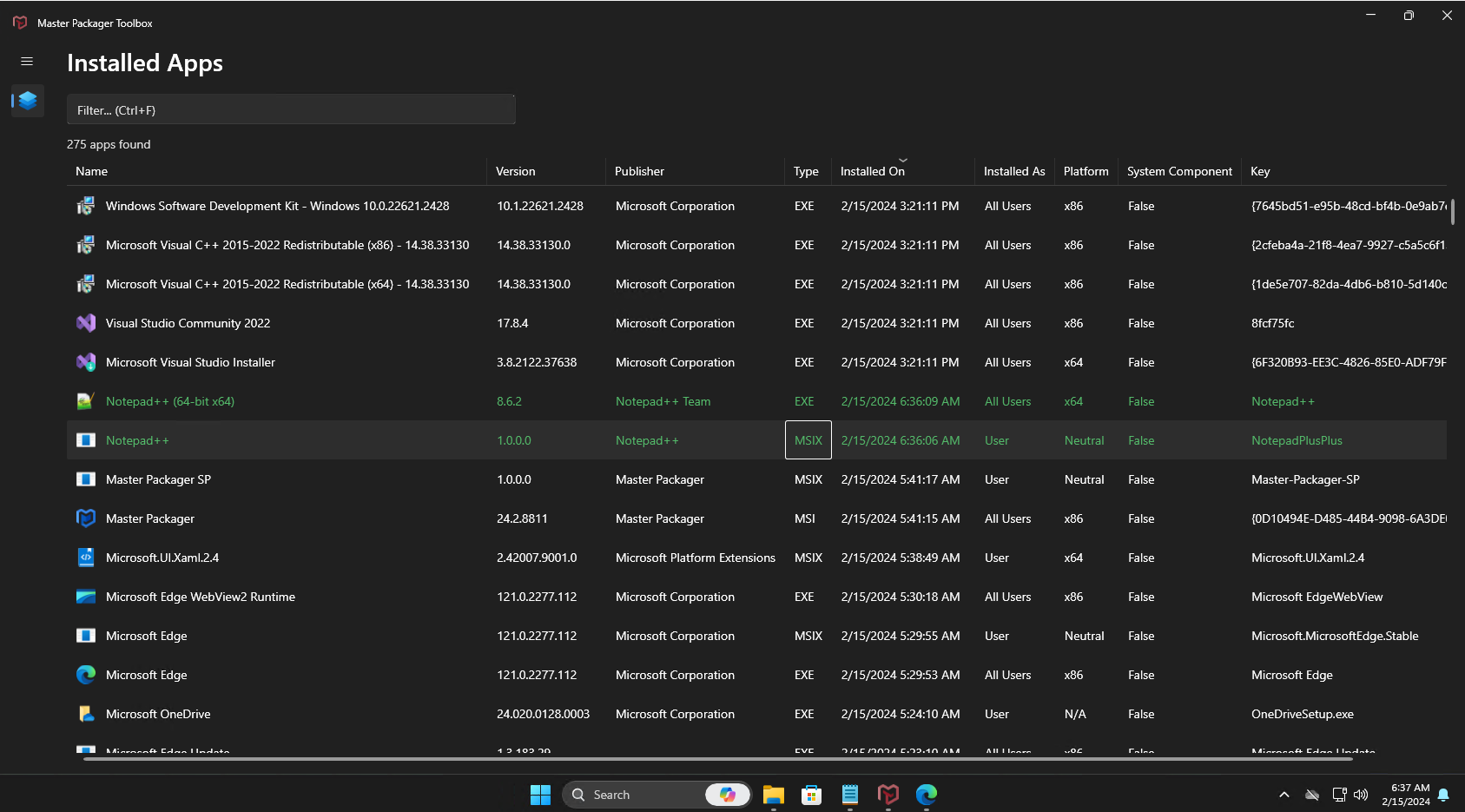This screenshot has height=812, width=1465.
Task: Open Microsoft Edge from the taskbar
Action: (x=927, y=795)
